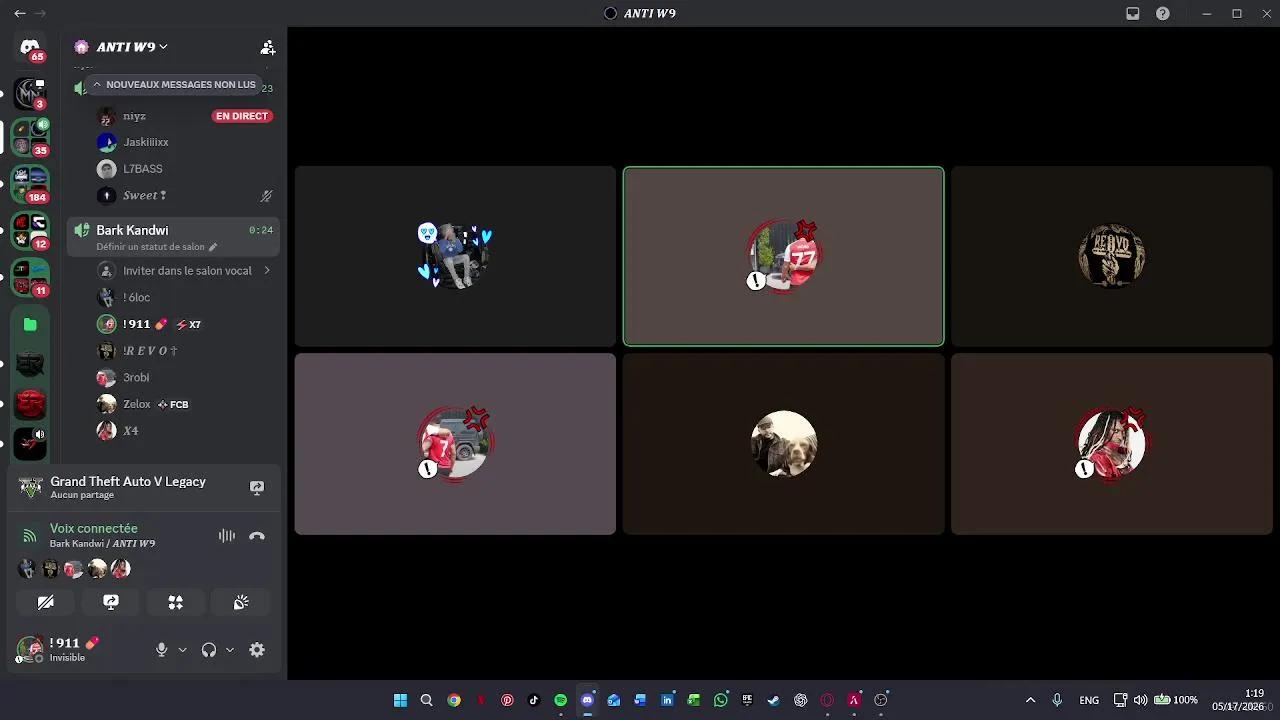Show hidden system tray icons
The image size is (1280, 720).
pos(1030,700)
